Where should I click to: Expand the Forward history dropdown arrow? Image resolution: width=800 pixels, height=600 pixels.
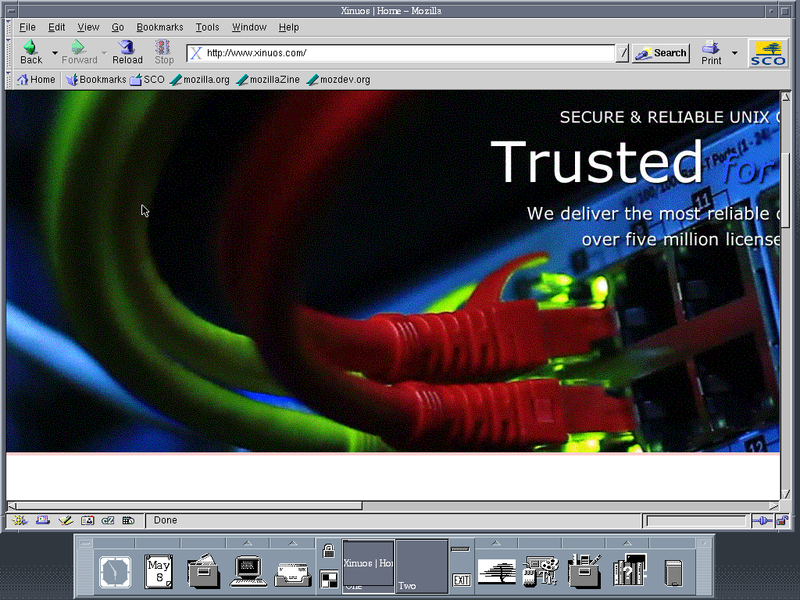click(104, 53)
